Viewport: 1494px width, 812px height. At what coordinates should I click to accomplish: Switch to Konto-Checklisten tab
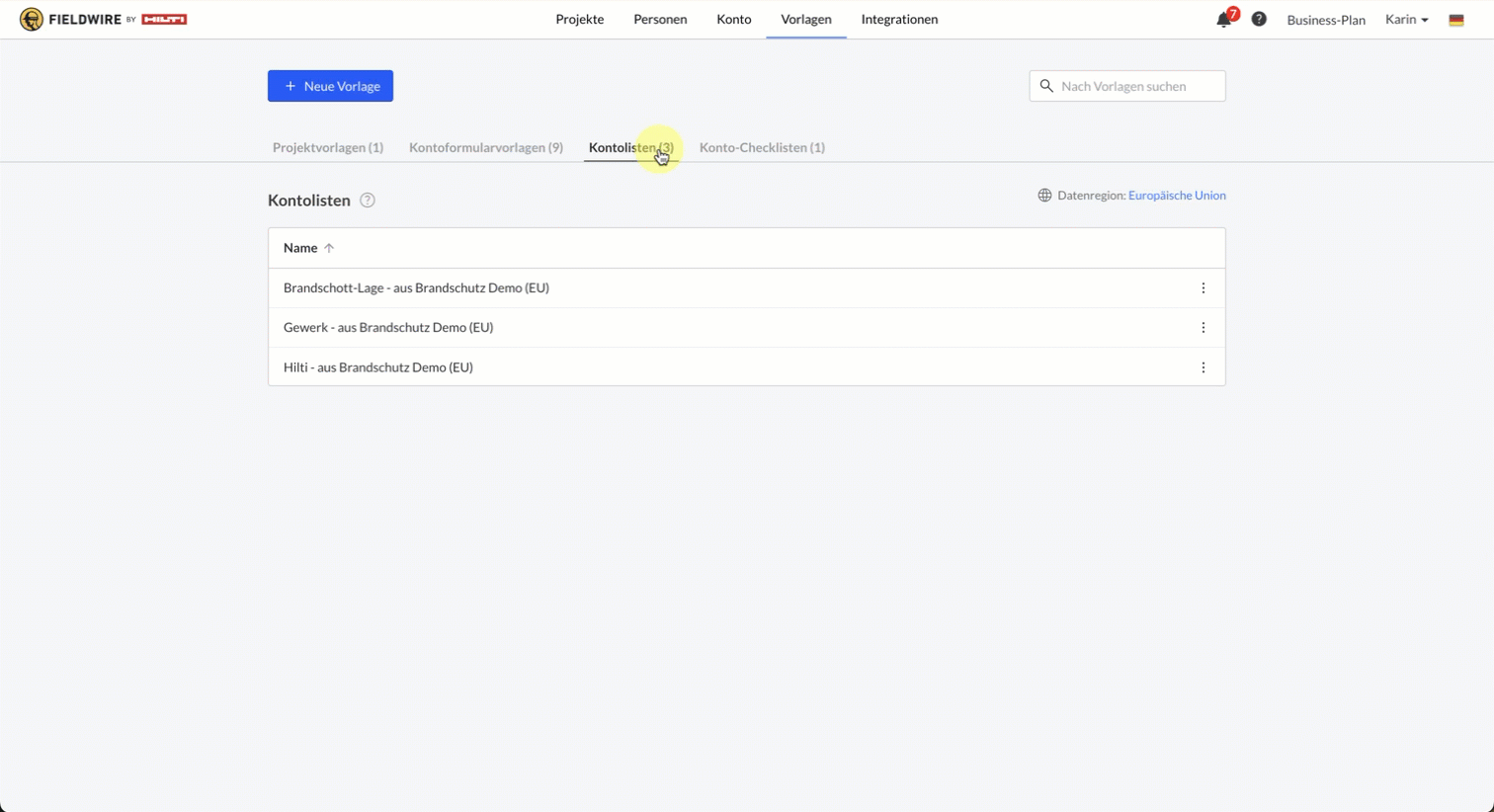[762, 148]
